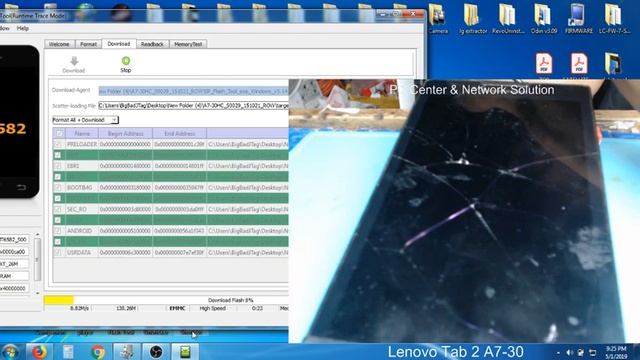Open the Format All + Download dropdown

click(85, 120)
